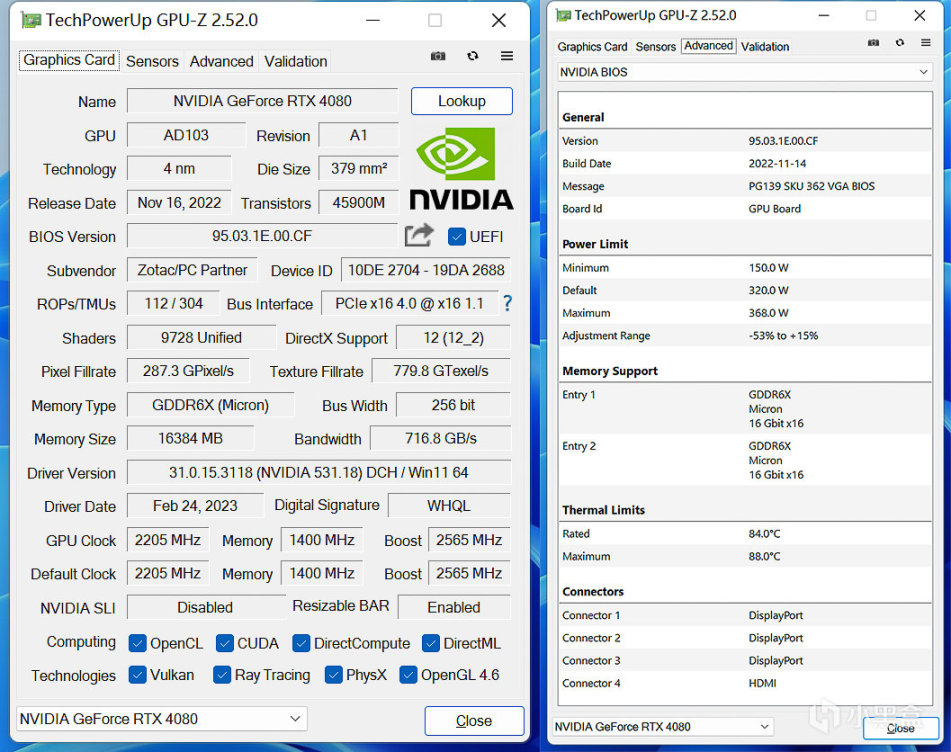
Task: Click the Memory Size field 16384 MB
Action: [x=190, y=438]
